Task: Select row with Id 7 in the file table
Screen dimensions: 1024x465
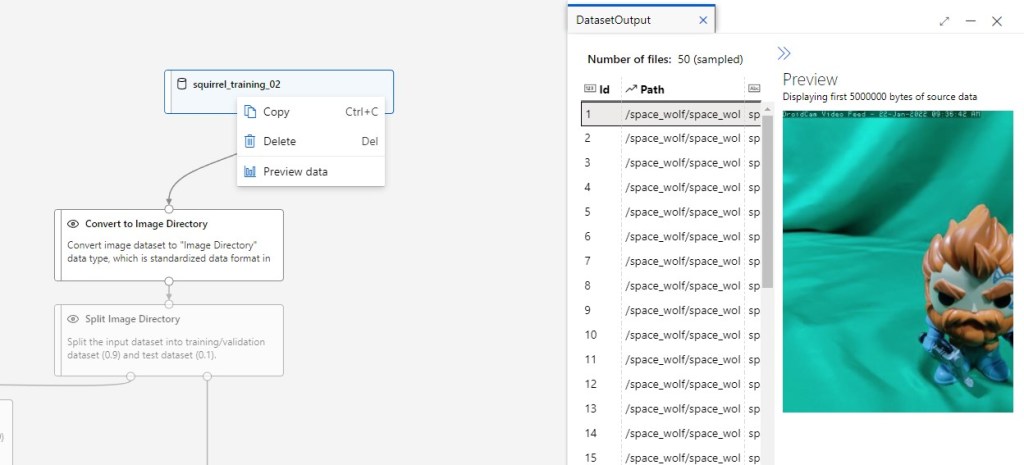Action: [671, 261]
